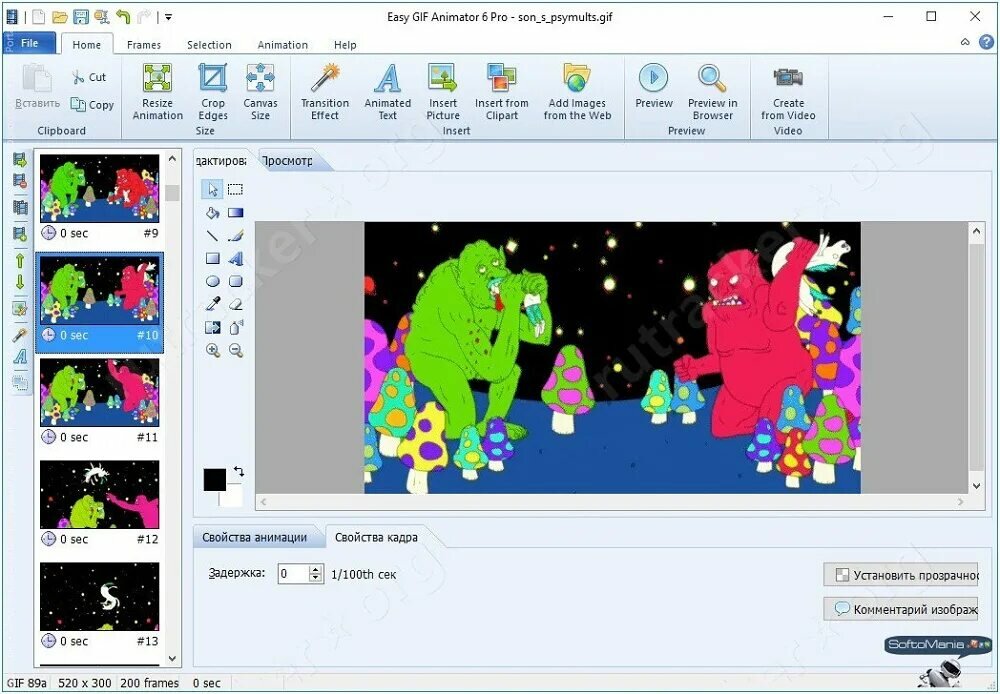
Task: Open the Help ribbon tab
Action: pyautogui.click(x=345, y=45)
